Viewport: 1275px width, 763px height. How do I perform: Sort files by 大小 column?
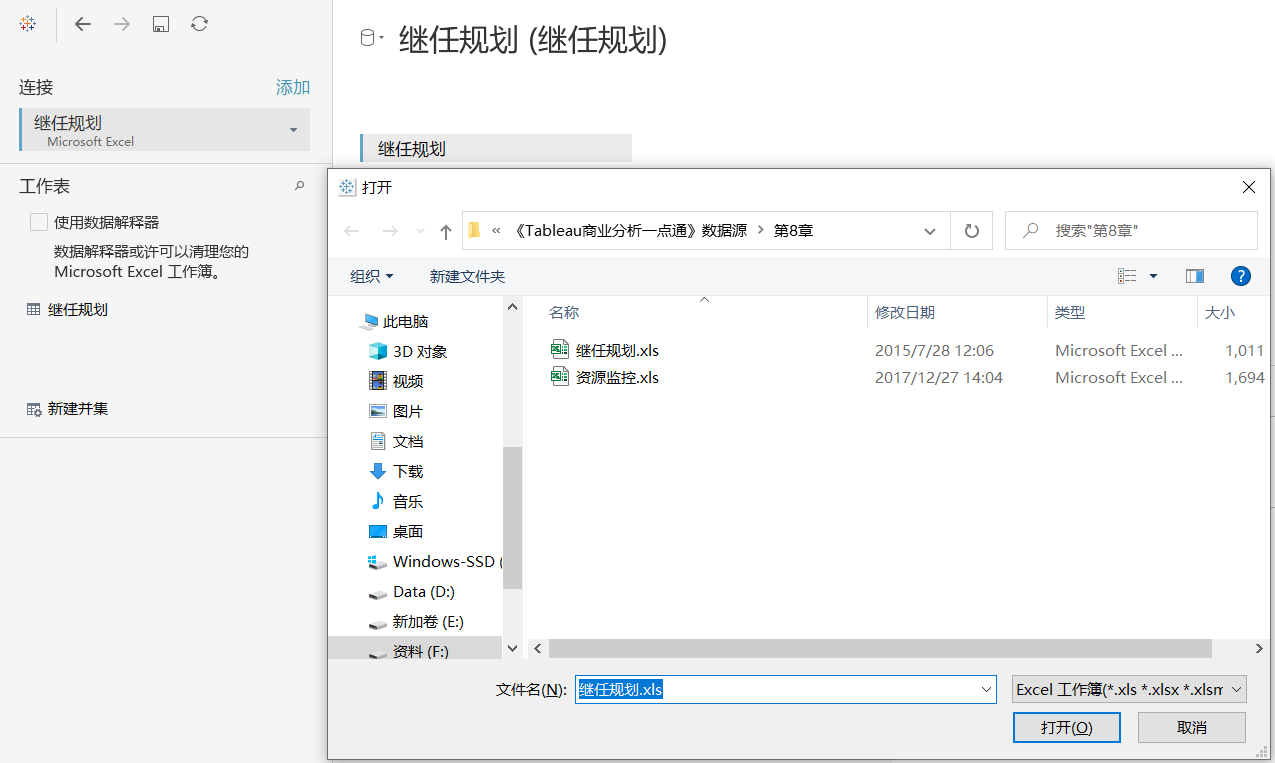coord(1220,312)
